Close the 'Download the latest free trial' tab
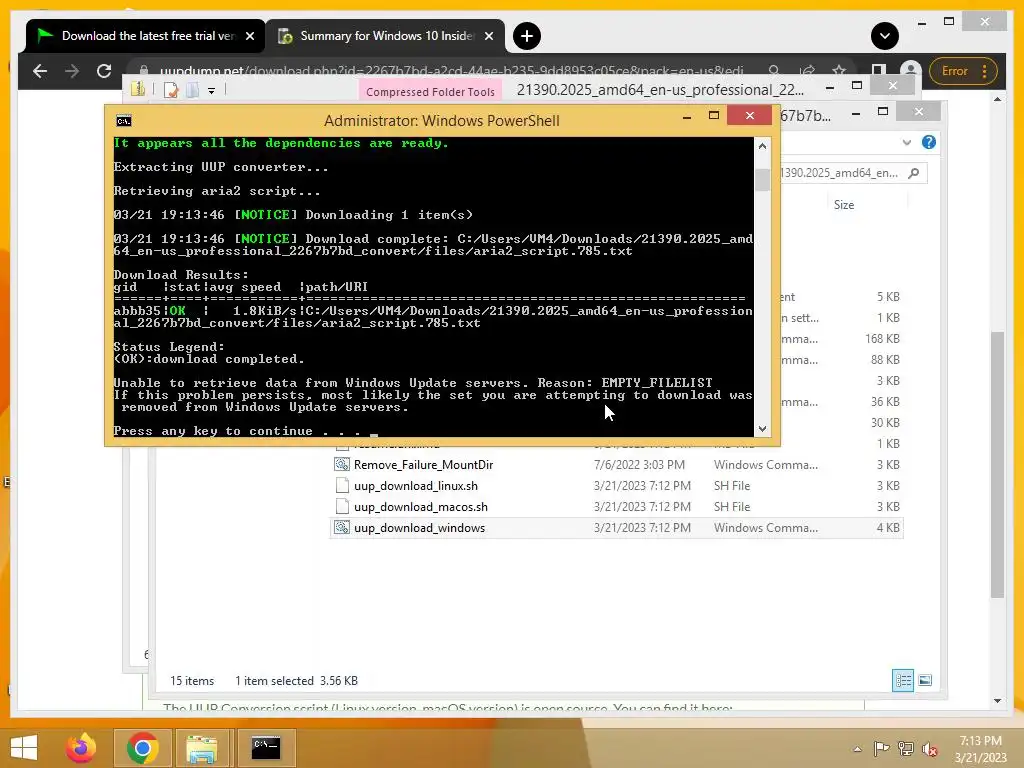The image size is (1024, 768). pyautogui.click(x=249, y=36)
